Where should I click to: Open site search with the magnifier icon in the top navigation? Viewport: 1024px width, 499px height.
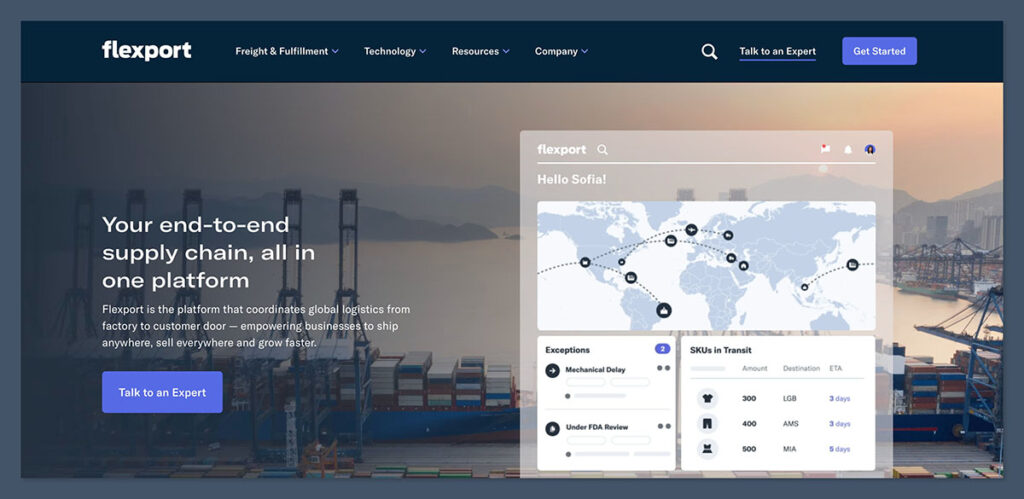coord(709,52)
